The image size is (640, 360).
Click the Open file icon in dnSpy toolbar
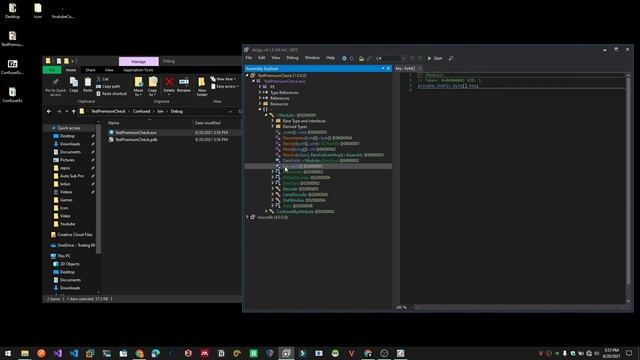pos(361,58)
